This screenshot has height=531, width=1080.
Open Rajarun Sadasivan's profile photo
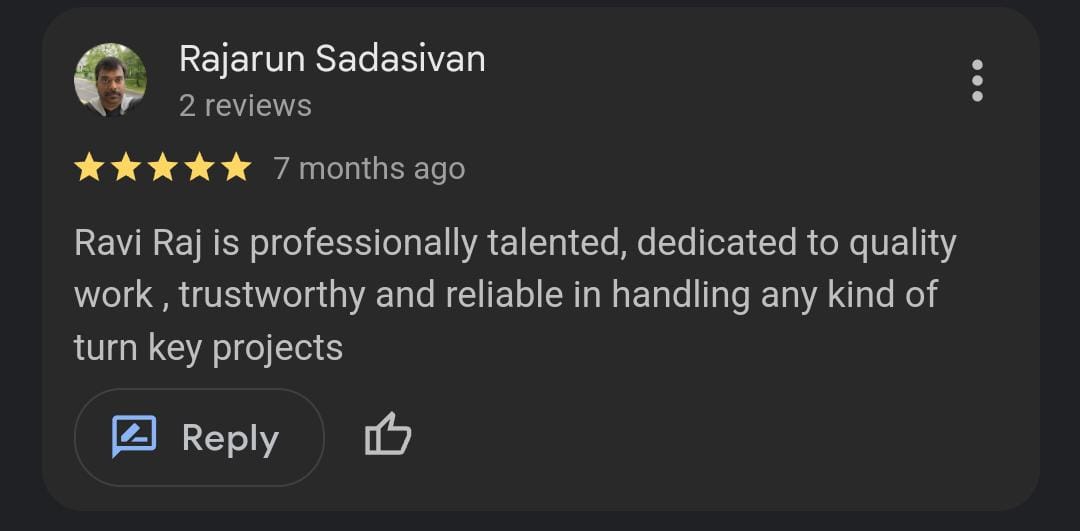(x=110, y=80)
